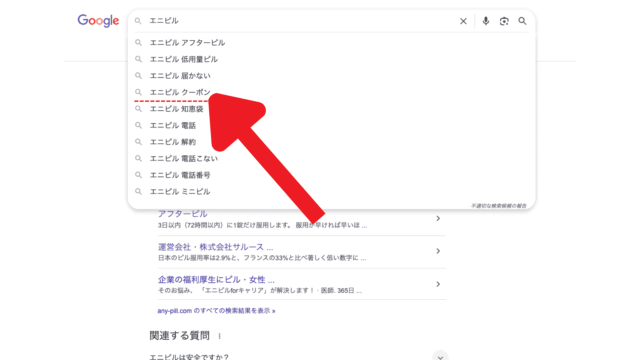Open options menu next to 関連する質問
Screen dimensions: 640x360
pos(220,336)
